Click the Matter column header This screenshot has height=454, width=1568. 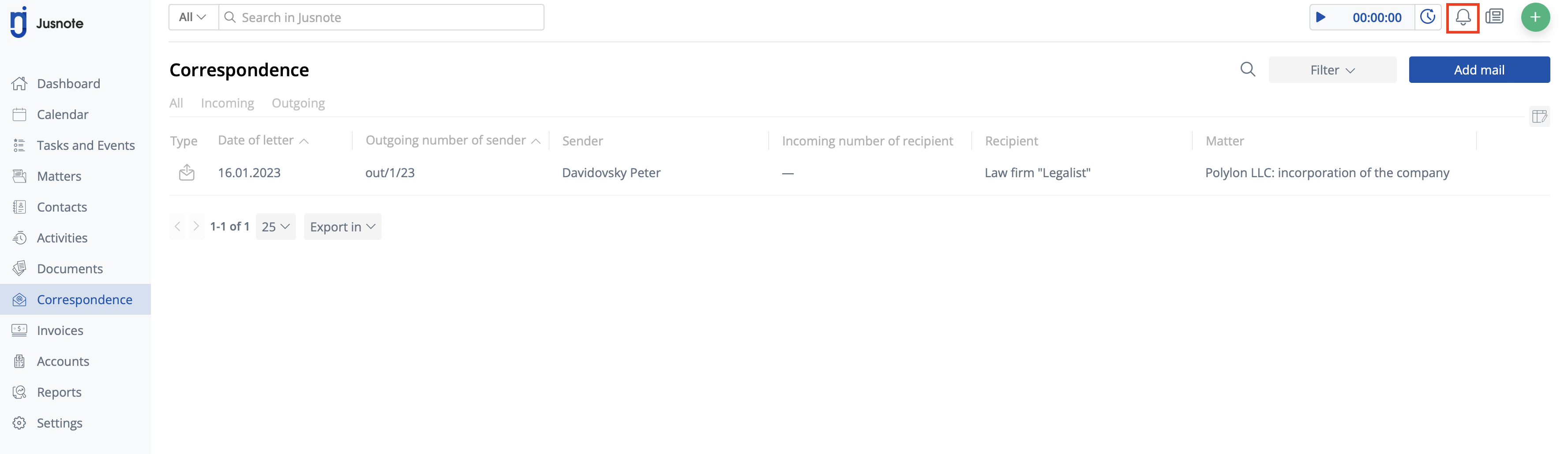click(x=1225, y=141)
